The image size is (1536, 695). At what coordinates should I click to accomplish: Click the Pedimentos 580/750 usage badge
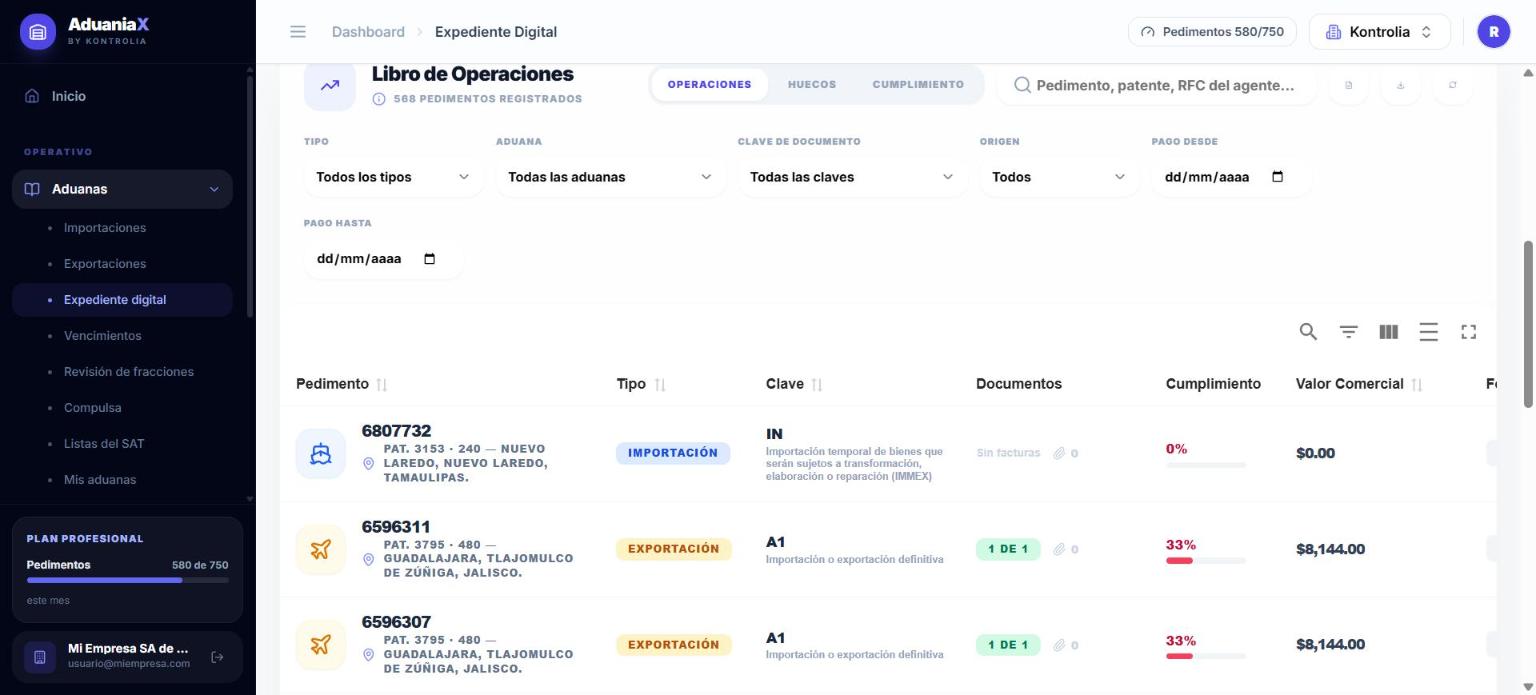[x=1212, y=32]
